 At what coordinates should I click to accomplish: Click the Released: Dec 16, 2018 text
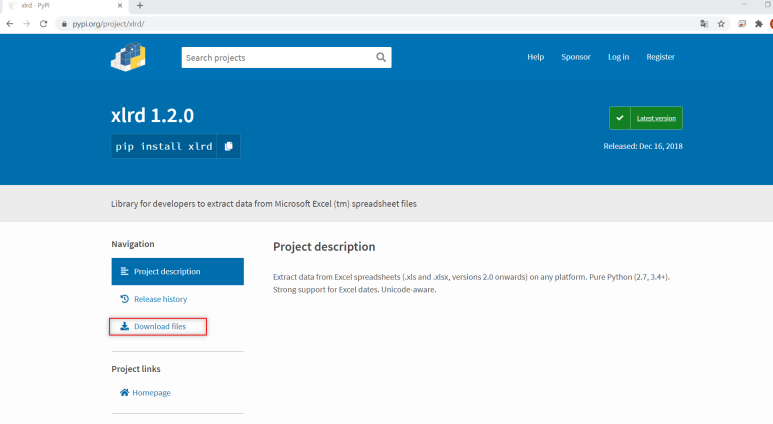643,146
